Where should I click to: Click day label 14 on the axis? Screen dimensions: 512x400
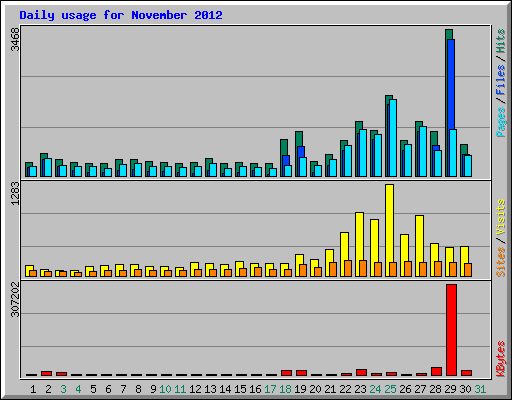[x=225, y=389]
